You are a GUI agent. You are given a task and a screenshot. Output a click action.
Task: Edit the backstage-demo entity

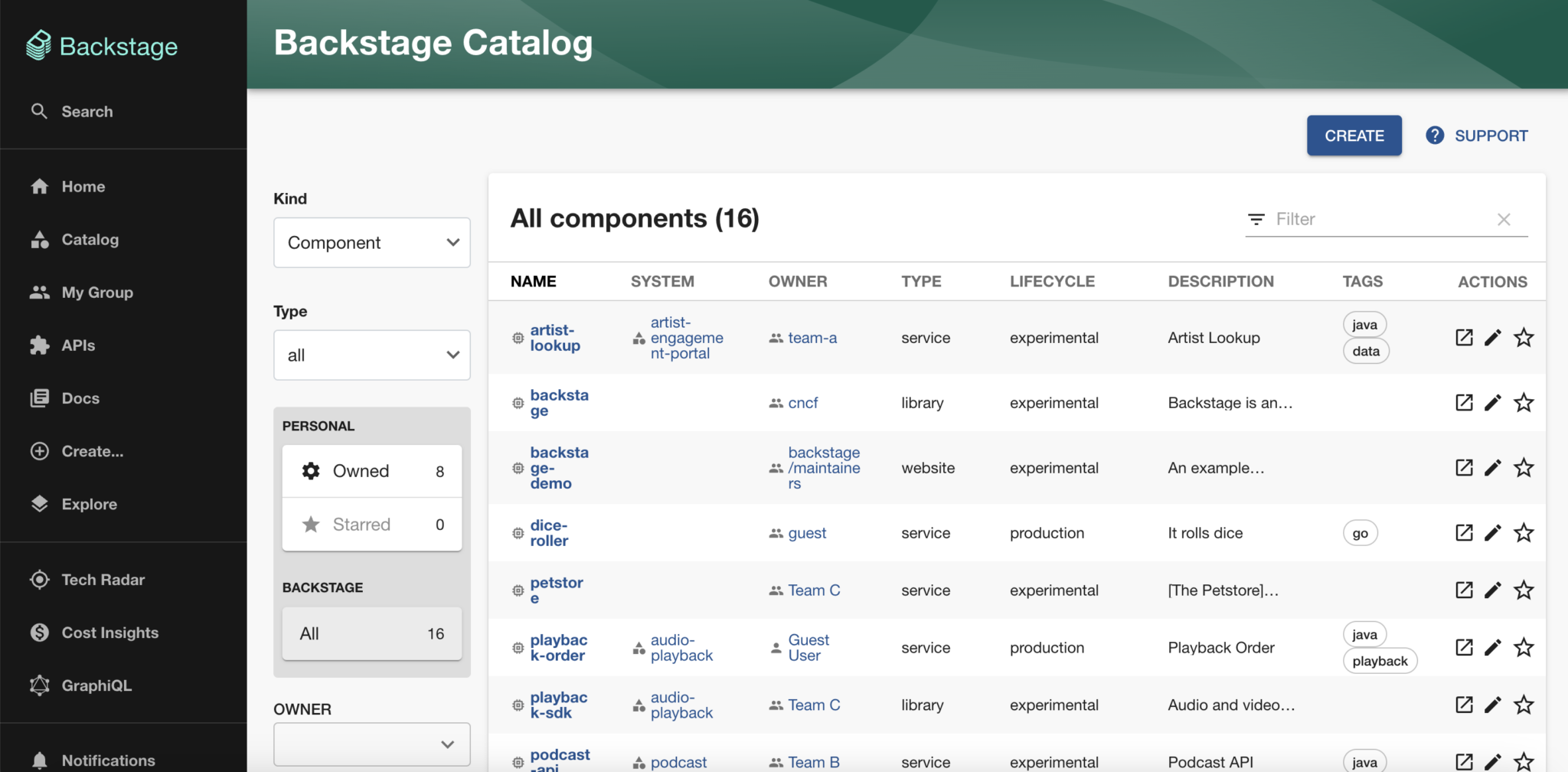coord(1493,468)
